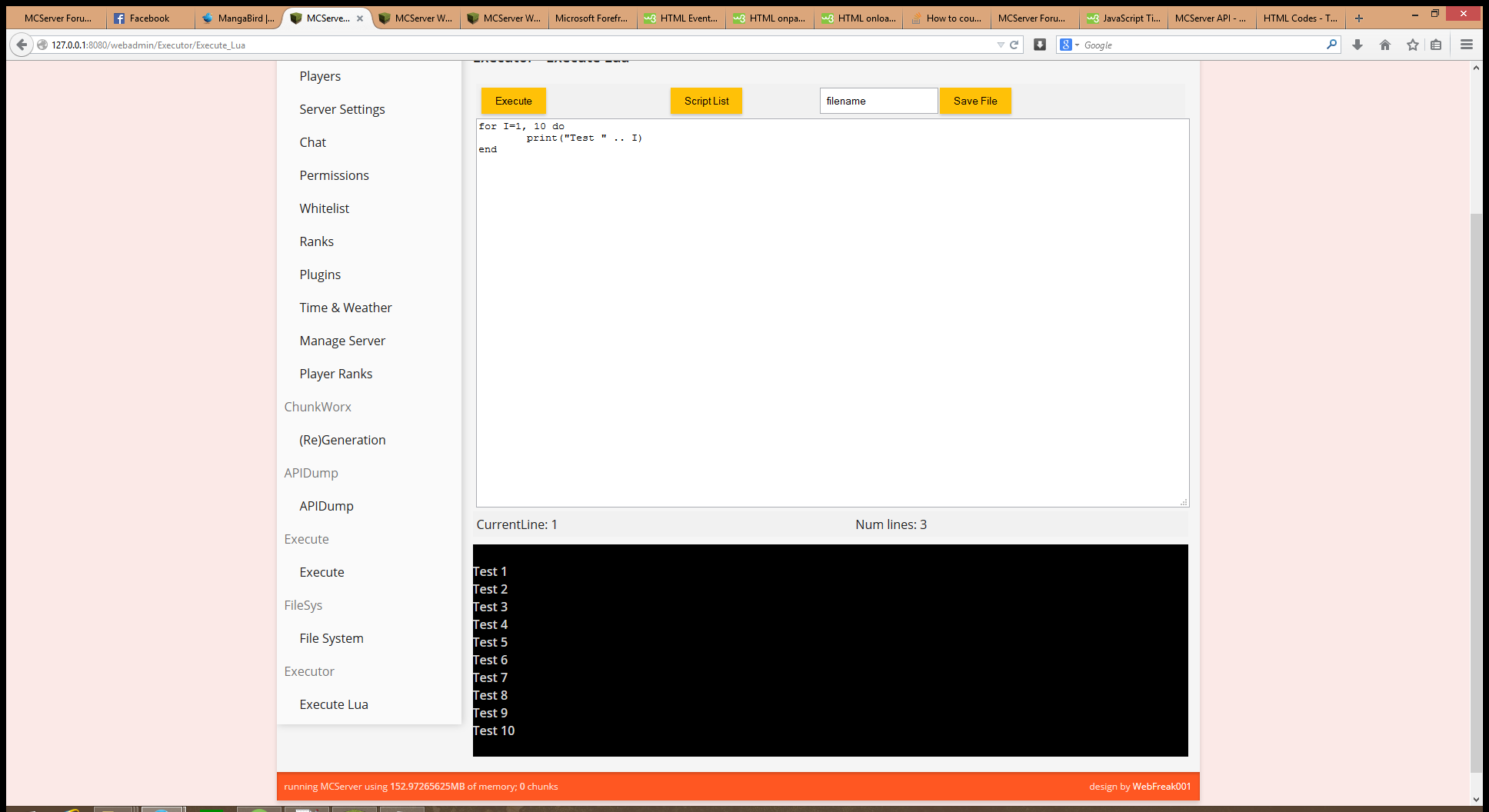This screenshot has height=812, width=1489.
Task: Open the WebFreak001 designer link
Action: (x=1161, y=786)
